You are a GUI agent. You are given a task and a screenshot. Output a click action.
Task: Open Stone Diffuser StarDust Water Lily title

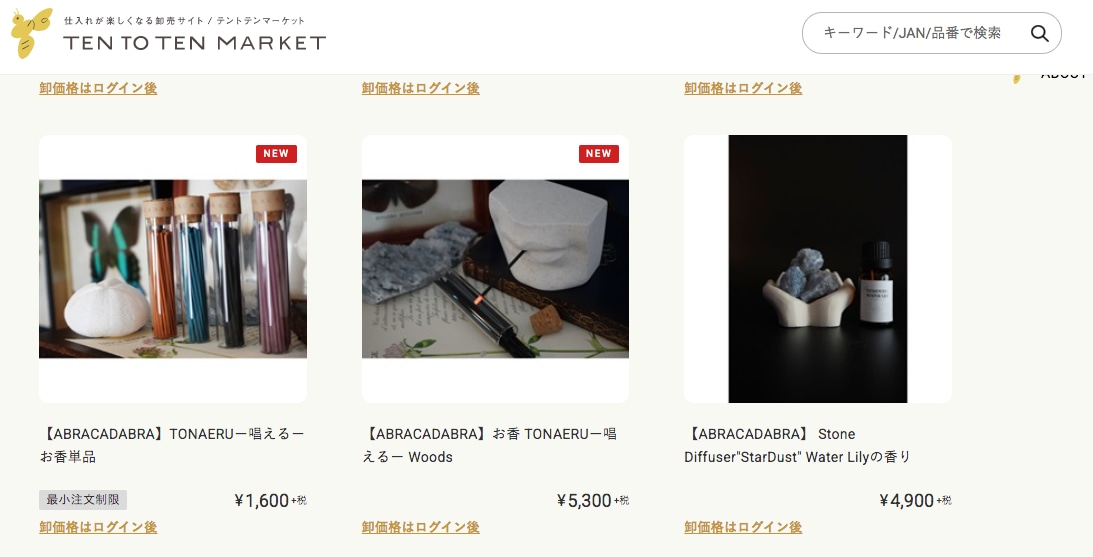tap(797, 445)
